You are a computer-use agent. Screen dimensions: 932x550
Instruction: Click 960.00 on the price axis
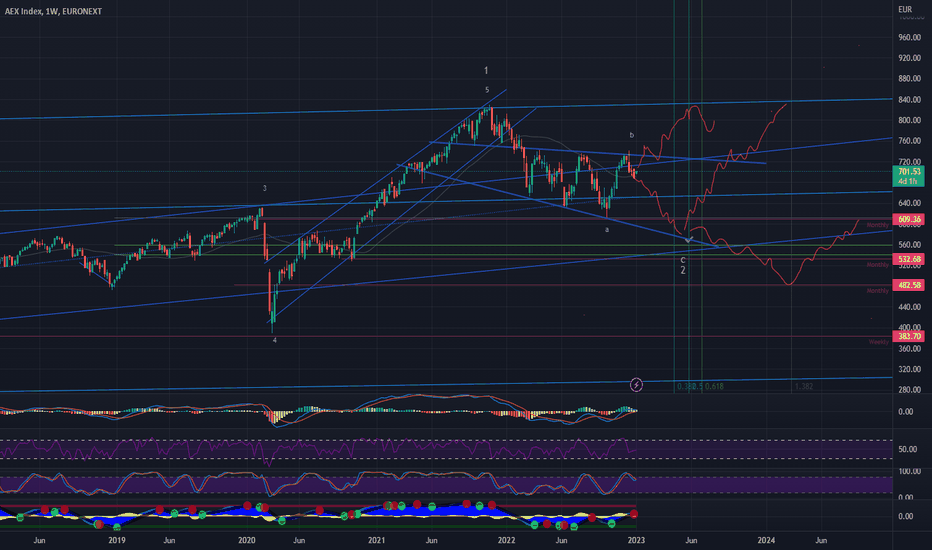(x=909, y=37)
